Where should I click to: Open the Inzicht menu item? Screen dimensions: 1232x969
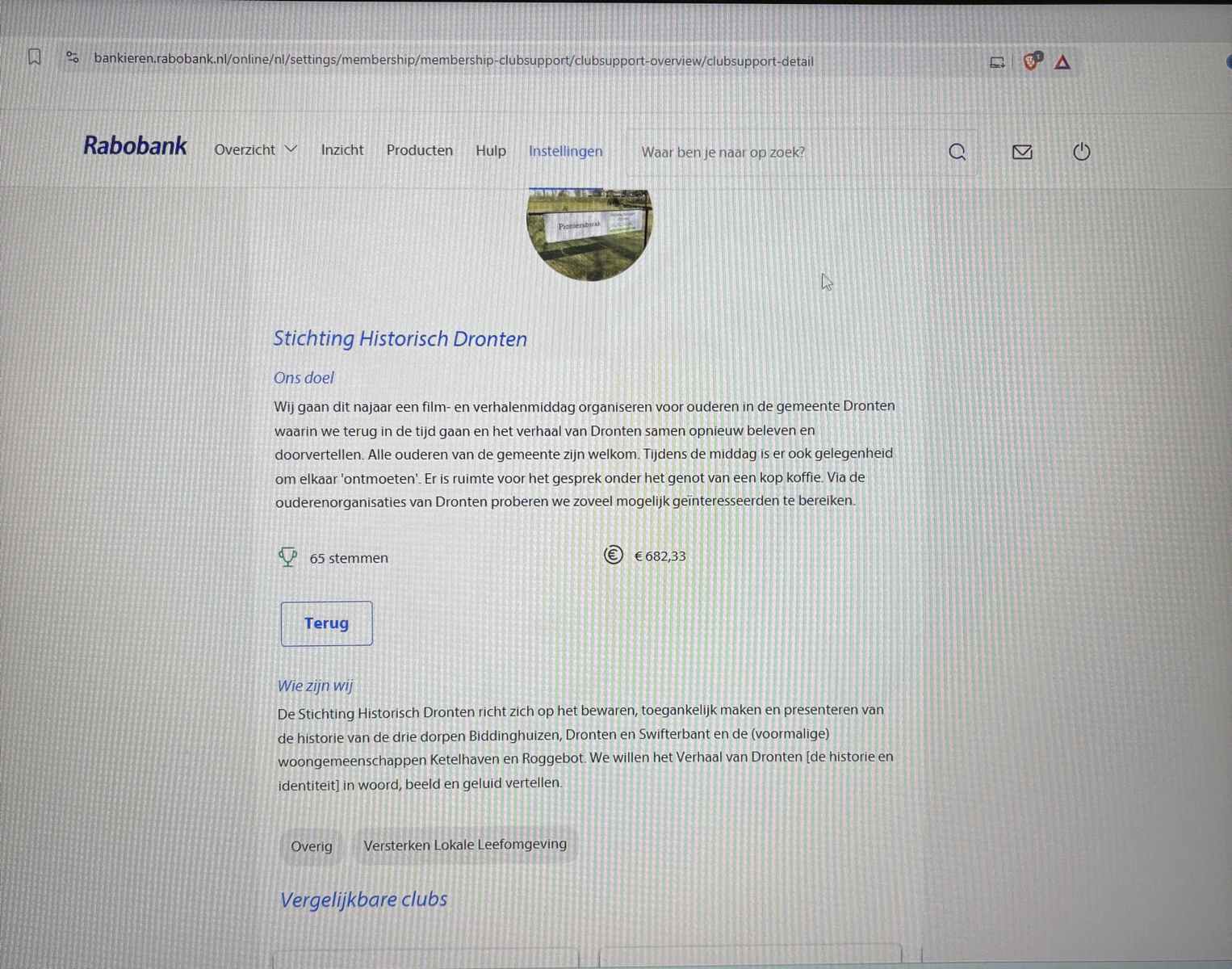click(342, 150)
